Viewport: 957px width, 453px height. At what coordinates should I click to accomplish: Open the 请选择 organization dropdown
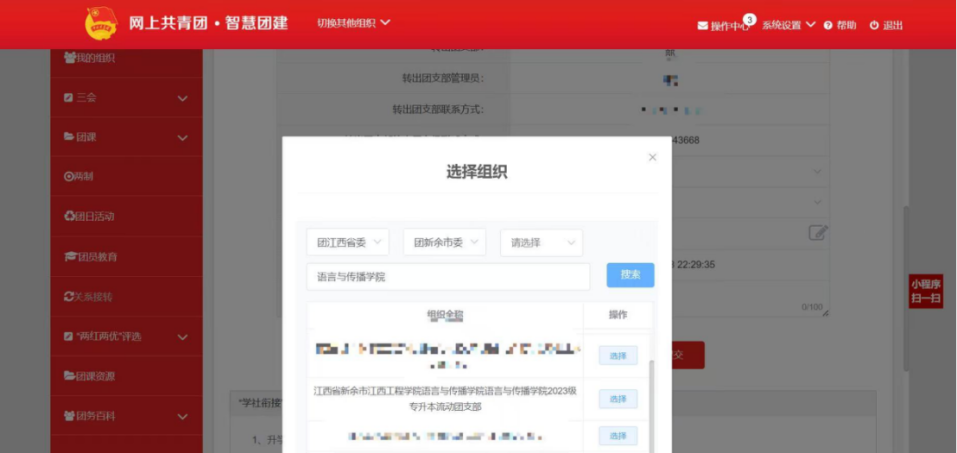[541, 242]
